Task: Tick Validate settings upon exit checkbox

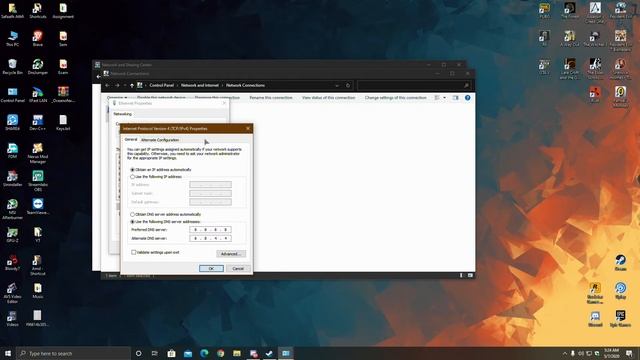Action: point(133,252)
